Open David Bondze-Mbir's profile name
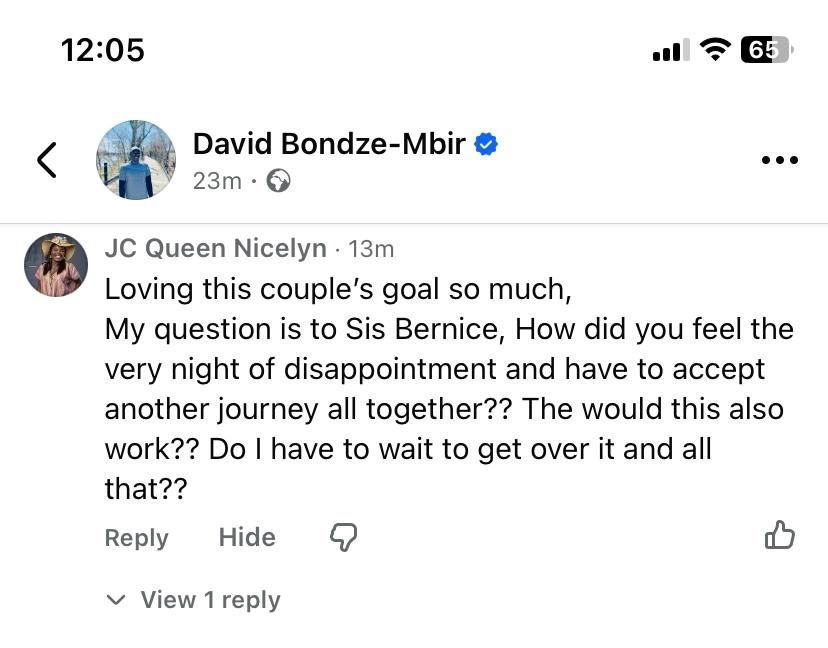The width and height of the screenshot is (828, 648). (329, 144)
